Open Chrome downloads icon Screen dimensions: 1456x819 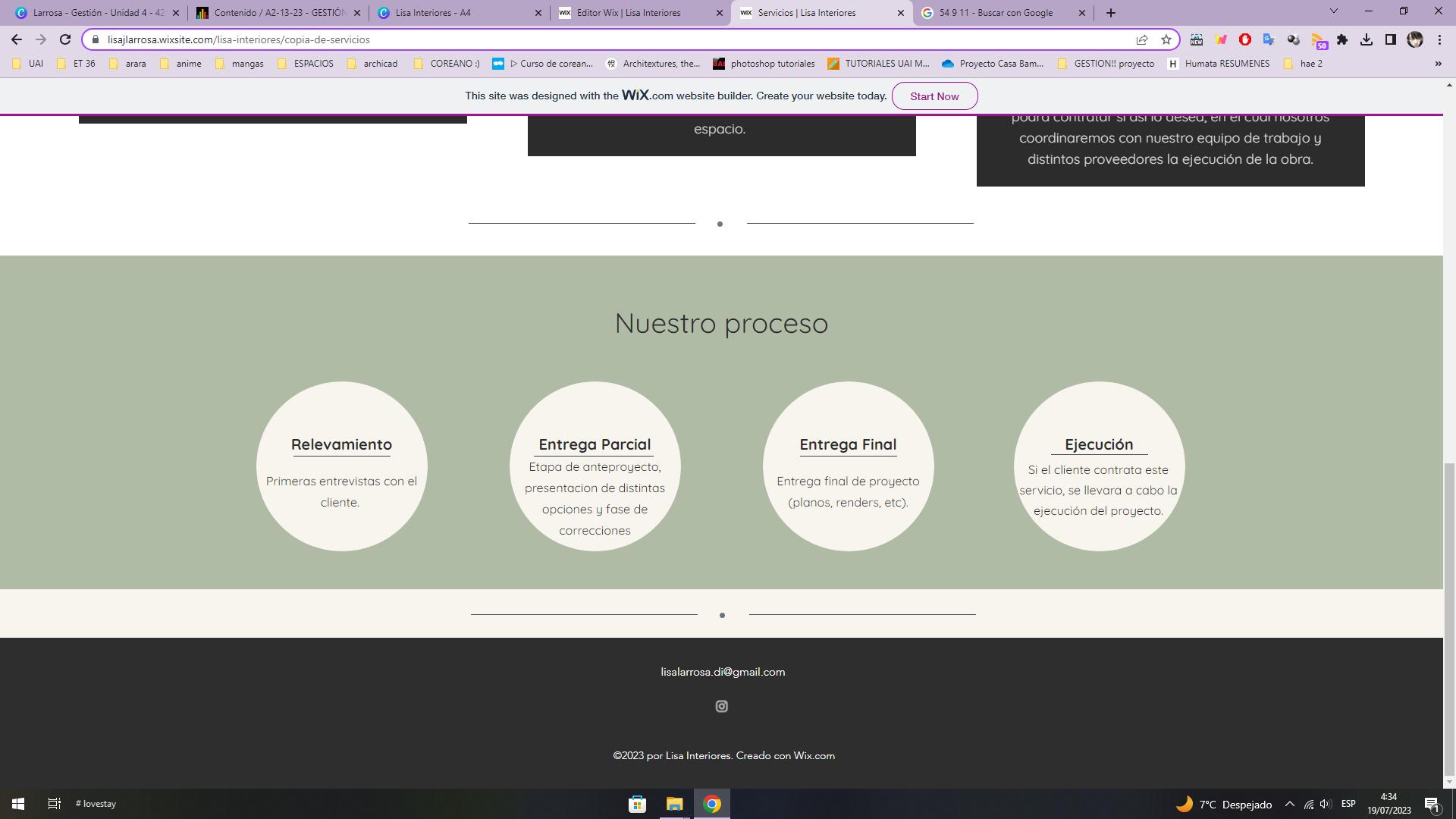click(1367, 39)
